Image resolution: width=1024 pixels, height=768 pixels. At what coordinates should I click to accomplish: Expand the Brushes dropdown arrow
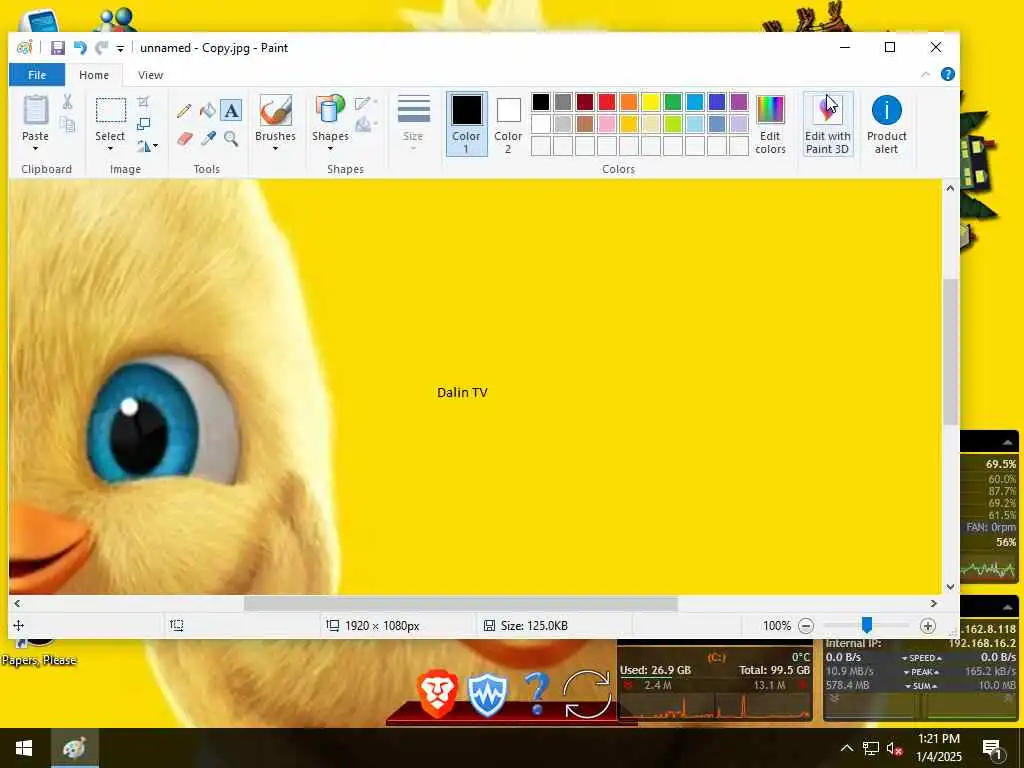pos(276,149)
